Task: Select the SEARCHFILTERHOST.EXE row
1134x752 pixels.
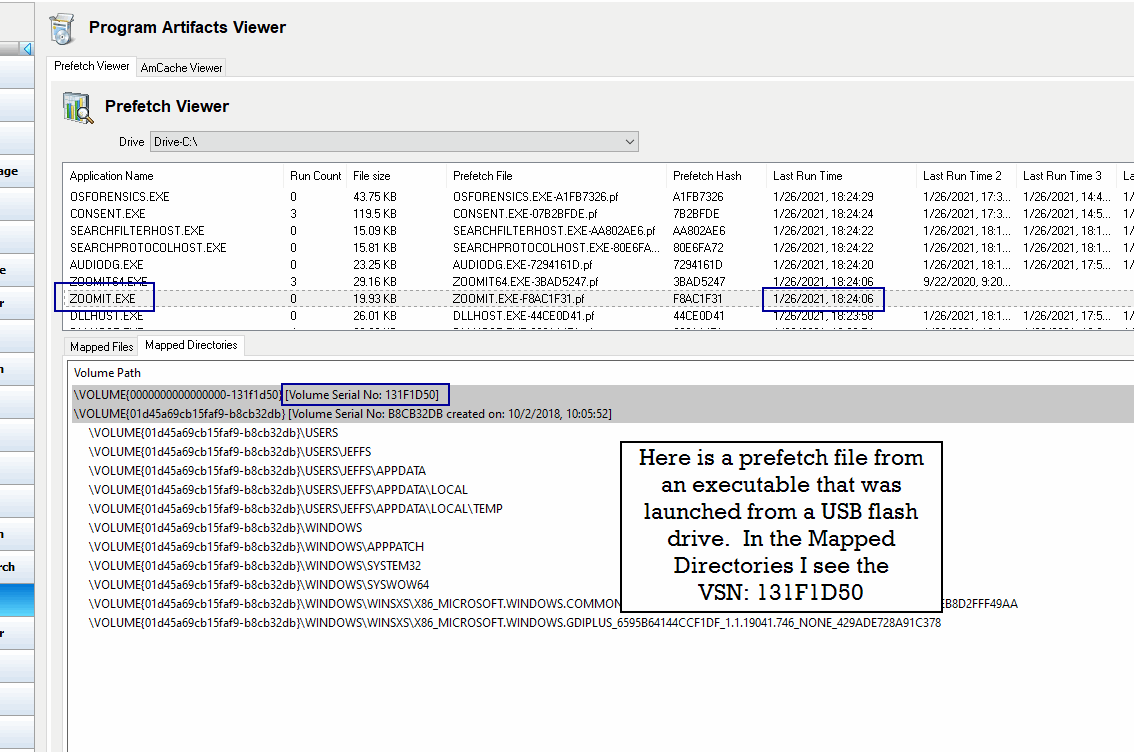Action: click(x=598, y=231)
